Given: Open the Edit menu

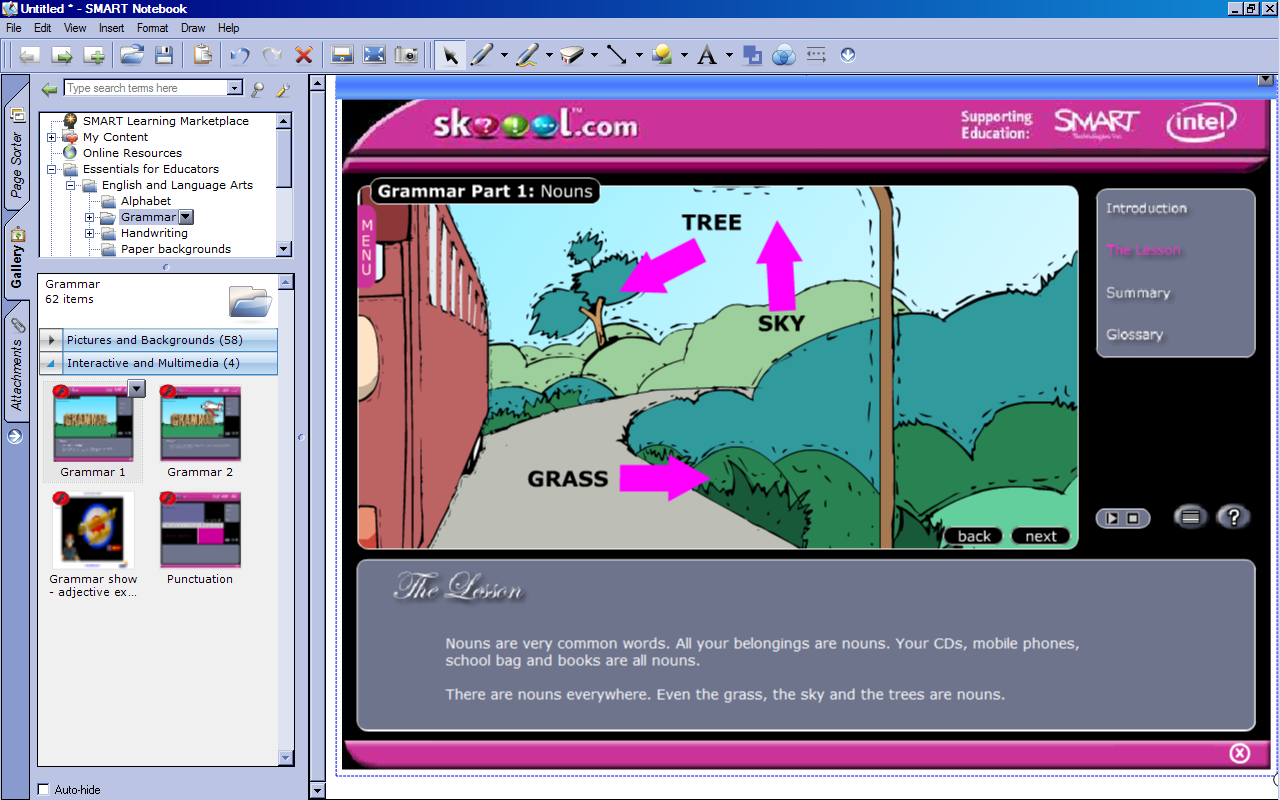Looking at the screenshot, I should pyautogui.click(x=43, y=28).
